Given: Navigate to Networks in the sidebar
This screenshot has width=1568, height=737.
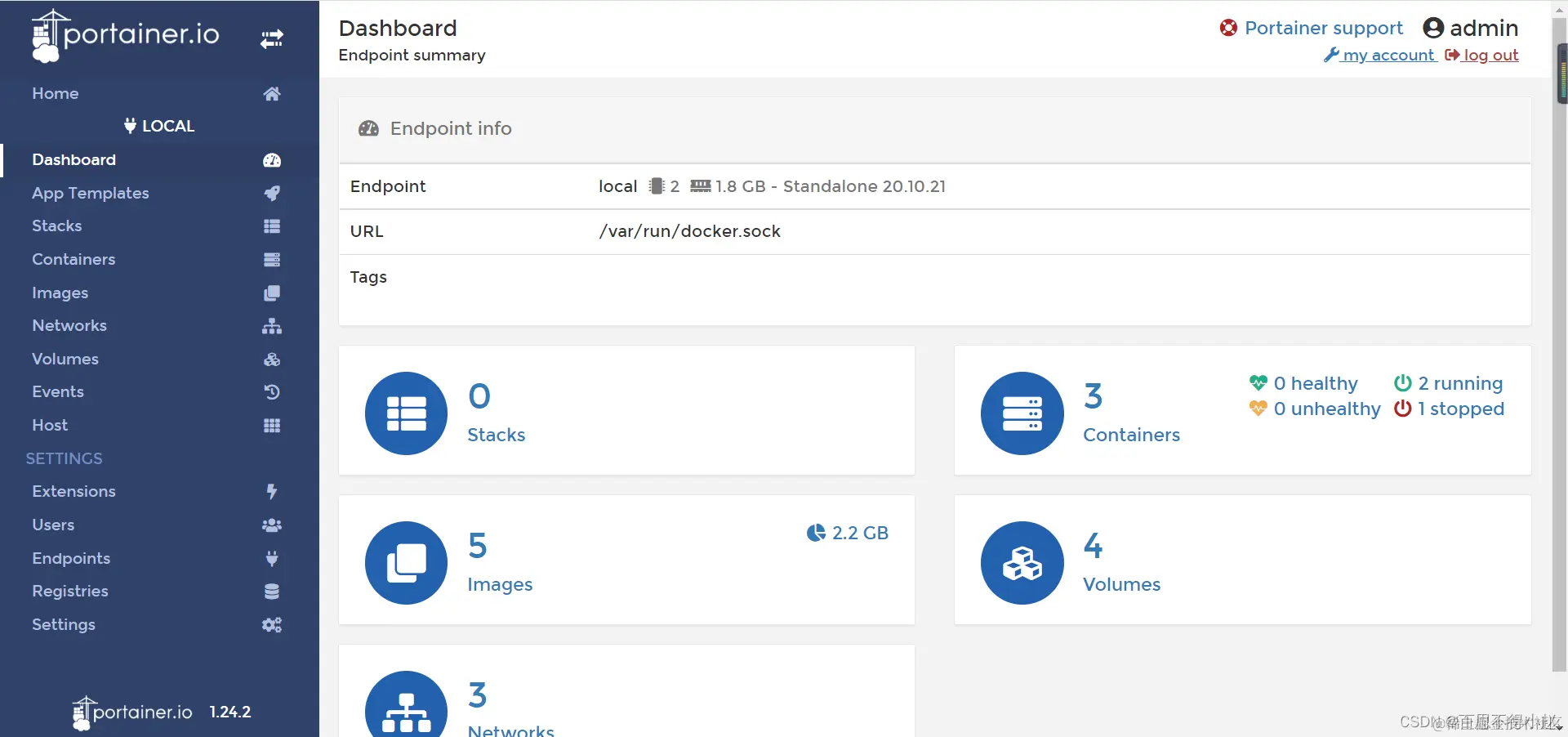Looking at the screenshot, I should click(x=69, y=326).
